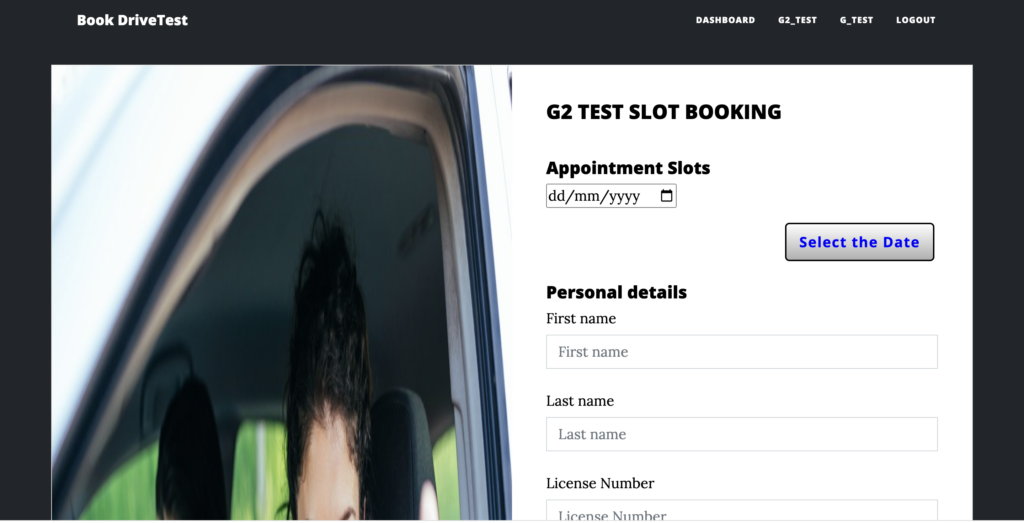Click the Book DriveTest brand logo

pyautogui.click(x=132, y=20)
